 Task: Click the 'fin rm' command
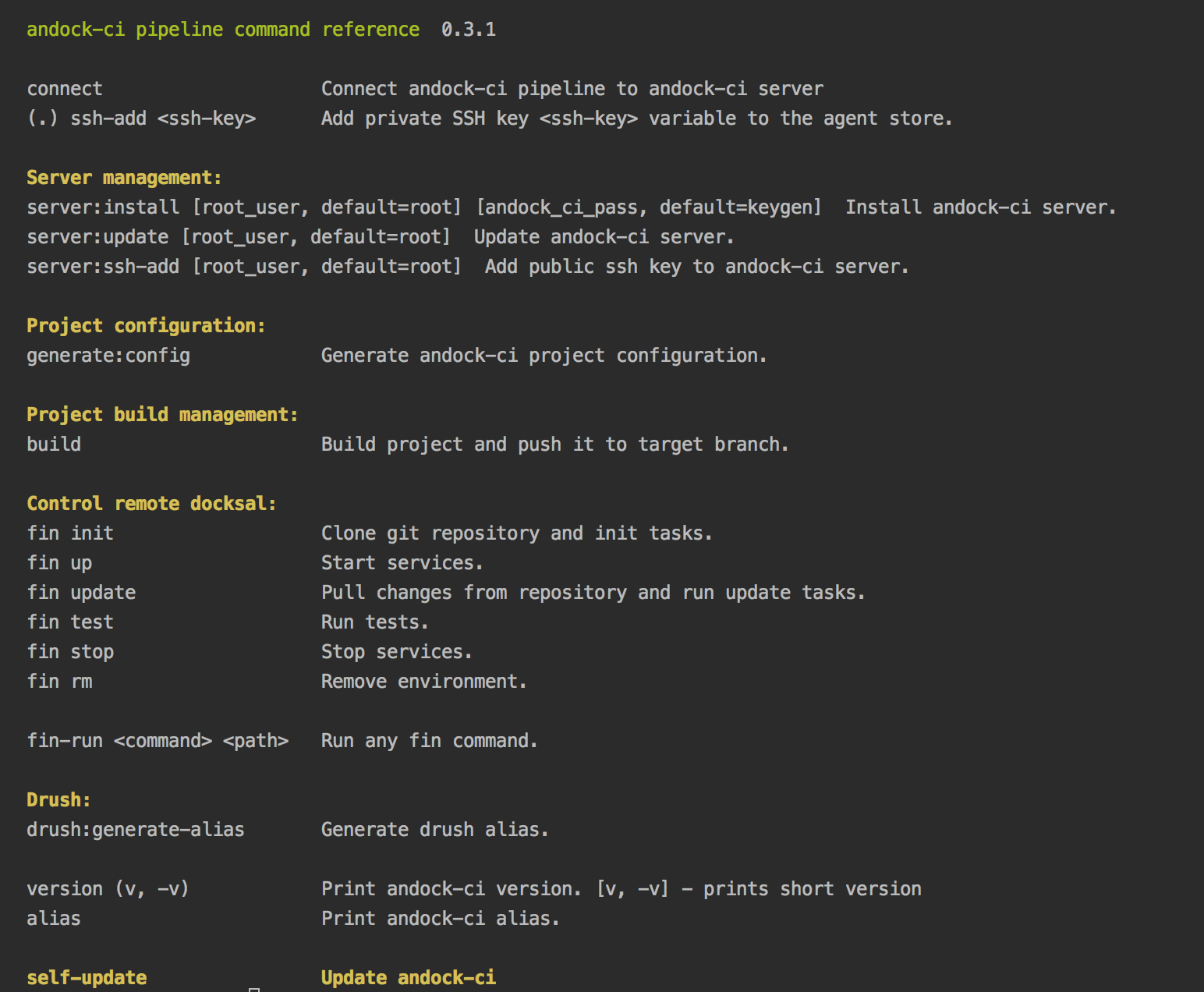click(59, 682)
